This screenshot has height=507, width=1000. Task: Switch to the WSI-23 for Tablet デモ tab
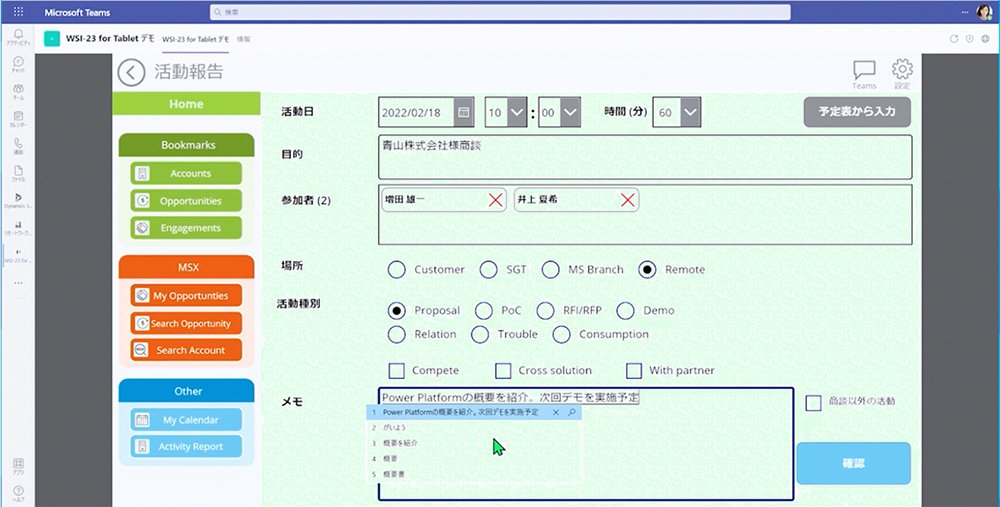tap(195, 40)
